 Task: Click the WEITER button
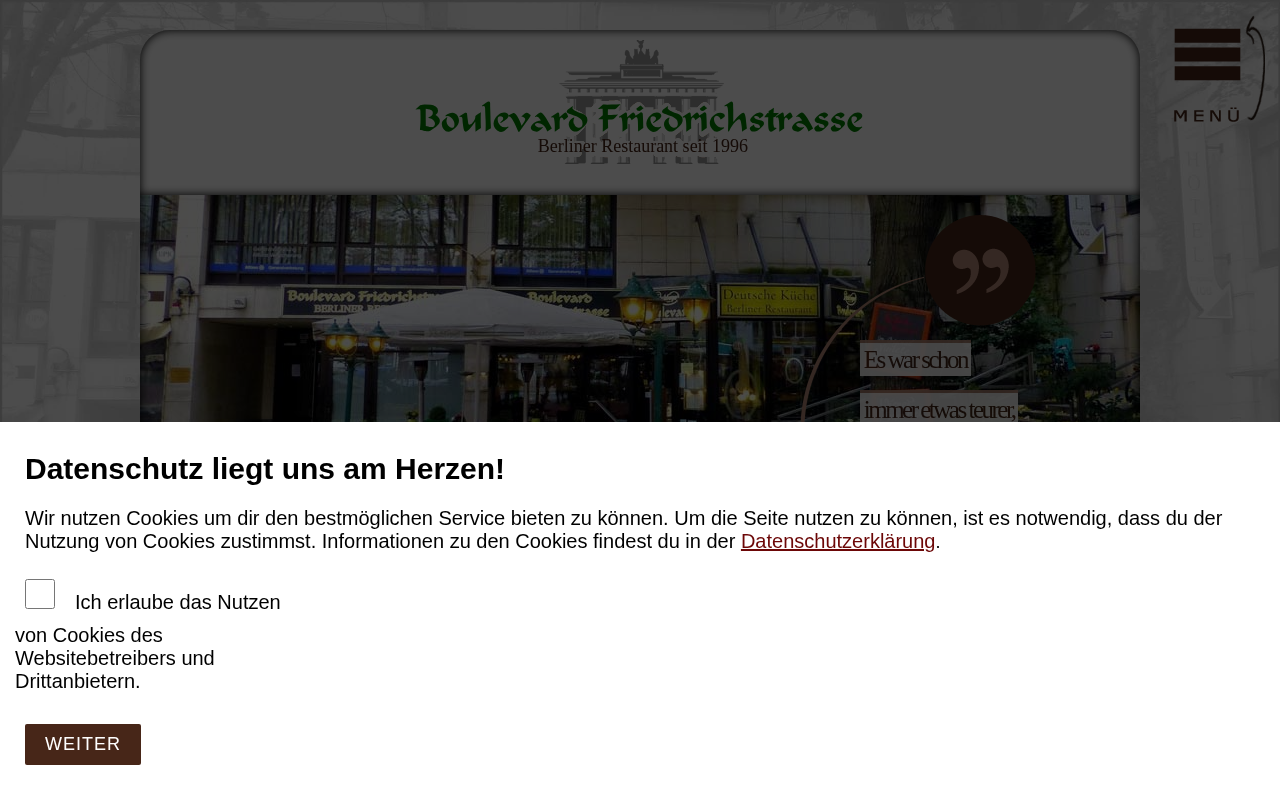pos(83,744)
